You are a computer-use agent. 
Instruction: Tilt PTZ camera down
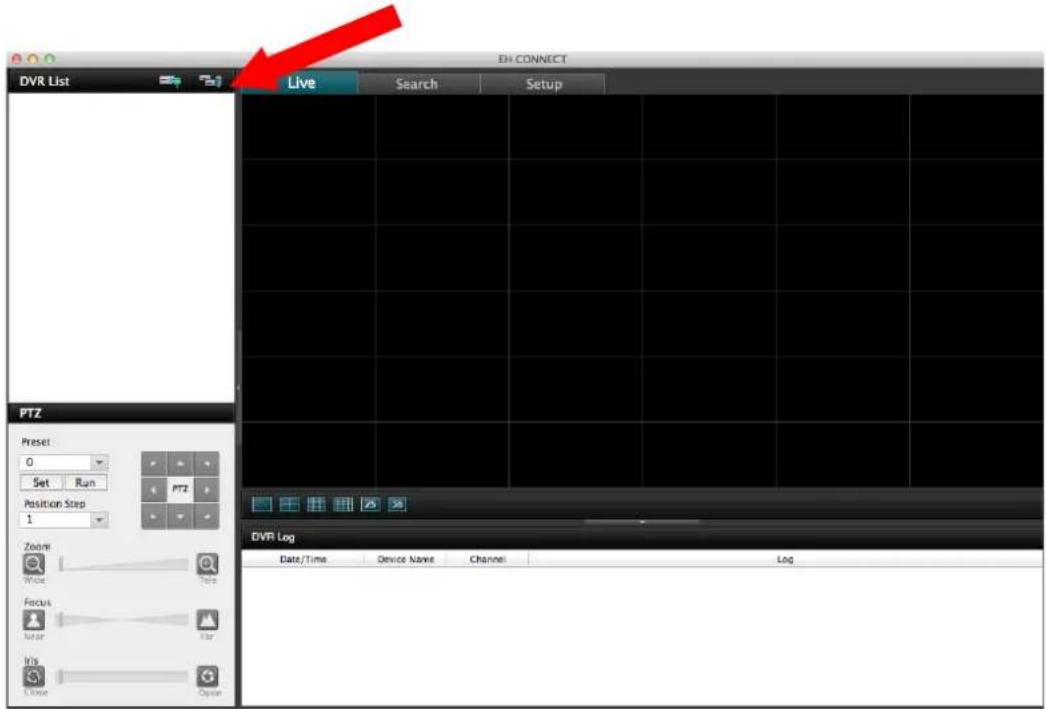[x=179, y=516]
